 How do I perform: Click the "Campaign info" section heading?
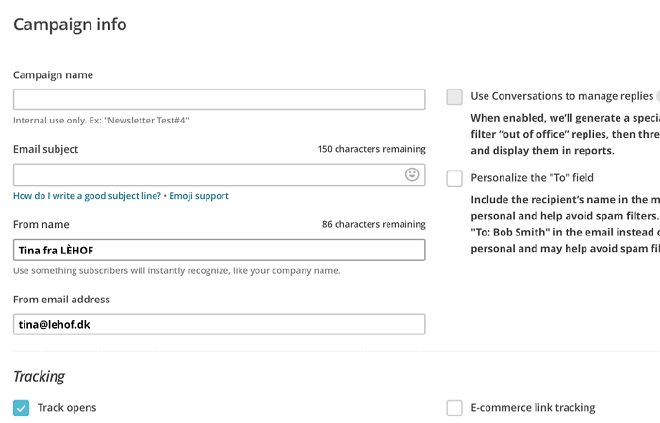69,24
